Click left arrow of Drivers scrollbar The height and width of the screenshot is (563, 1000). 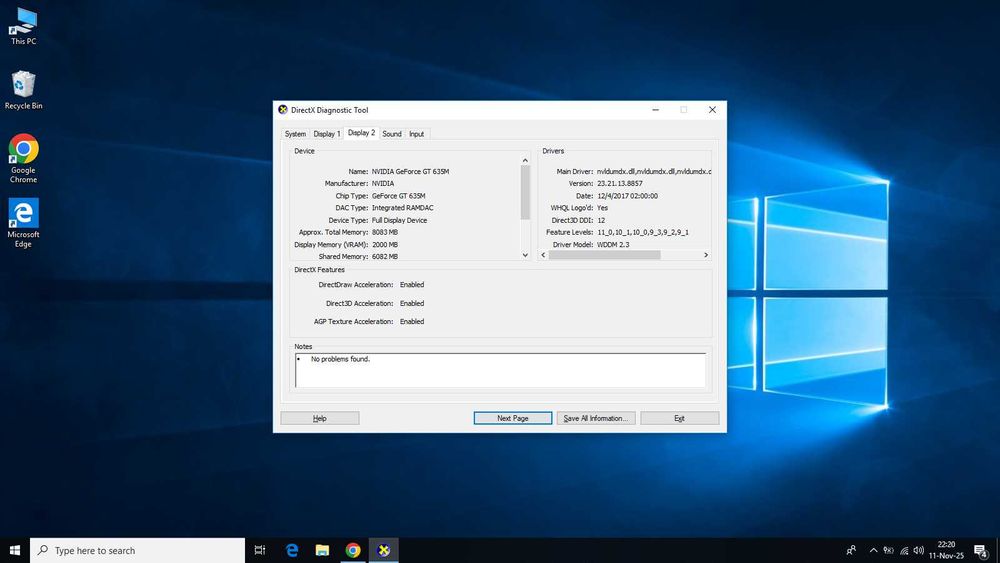[543, 255]
